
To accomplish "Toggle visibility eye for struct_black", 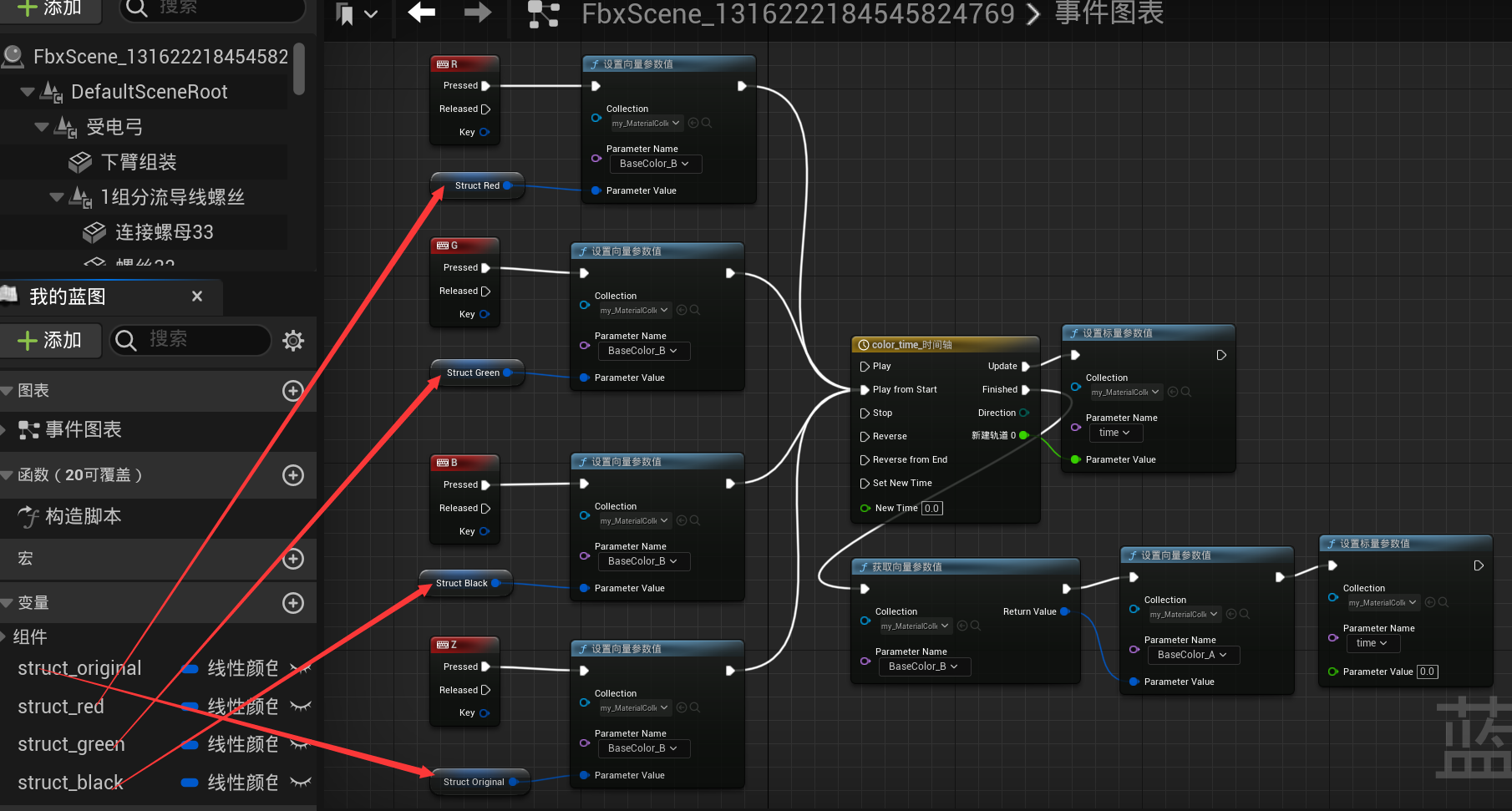I will pyautogui.click(x=301, y=783).
